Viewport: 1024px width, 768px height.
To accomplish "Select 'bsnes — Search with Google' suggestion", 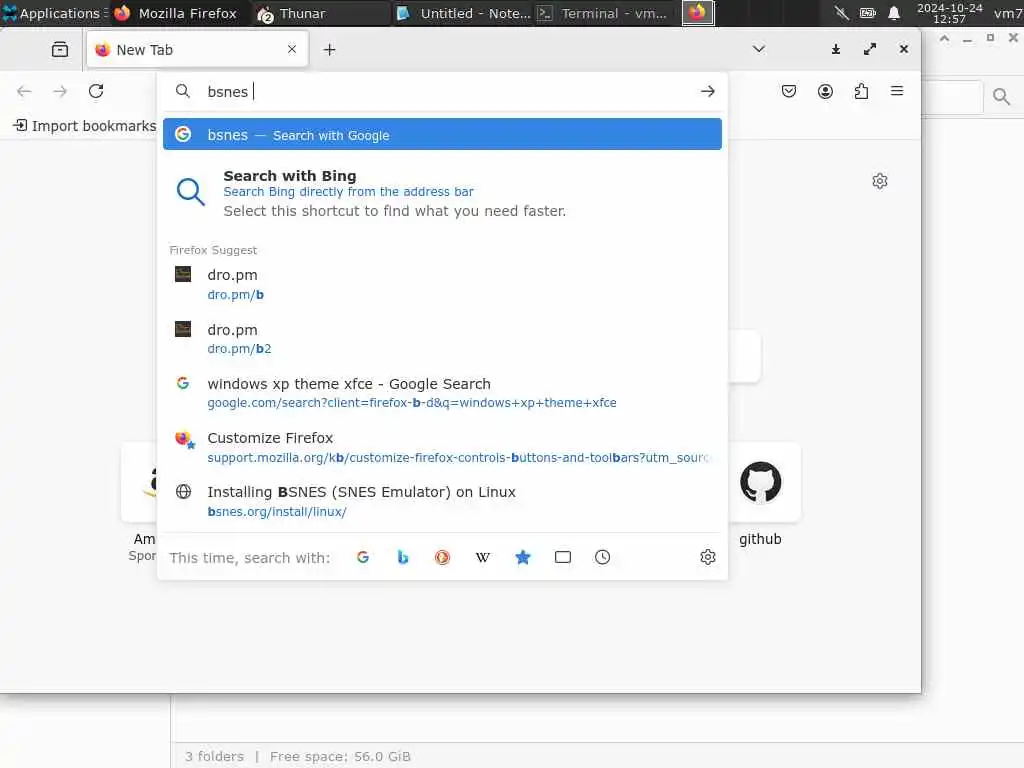I will tap(442, 135).
